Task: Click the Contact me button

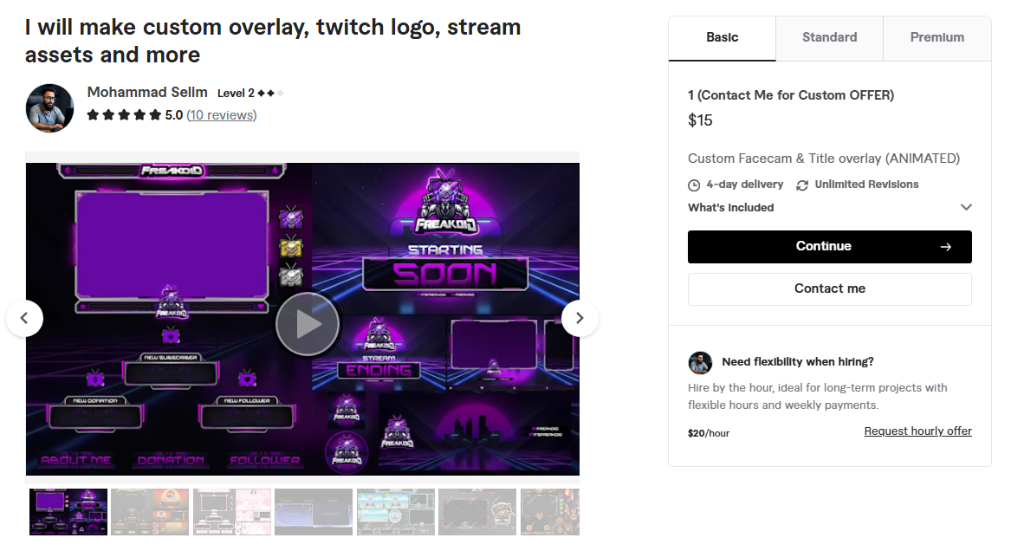Action: pos(829,289)
